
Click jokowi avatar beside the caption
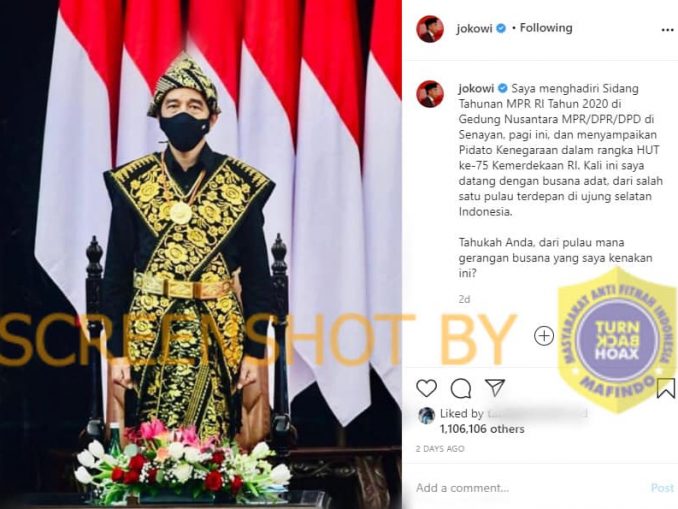coord(430,94)
